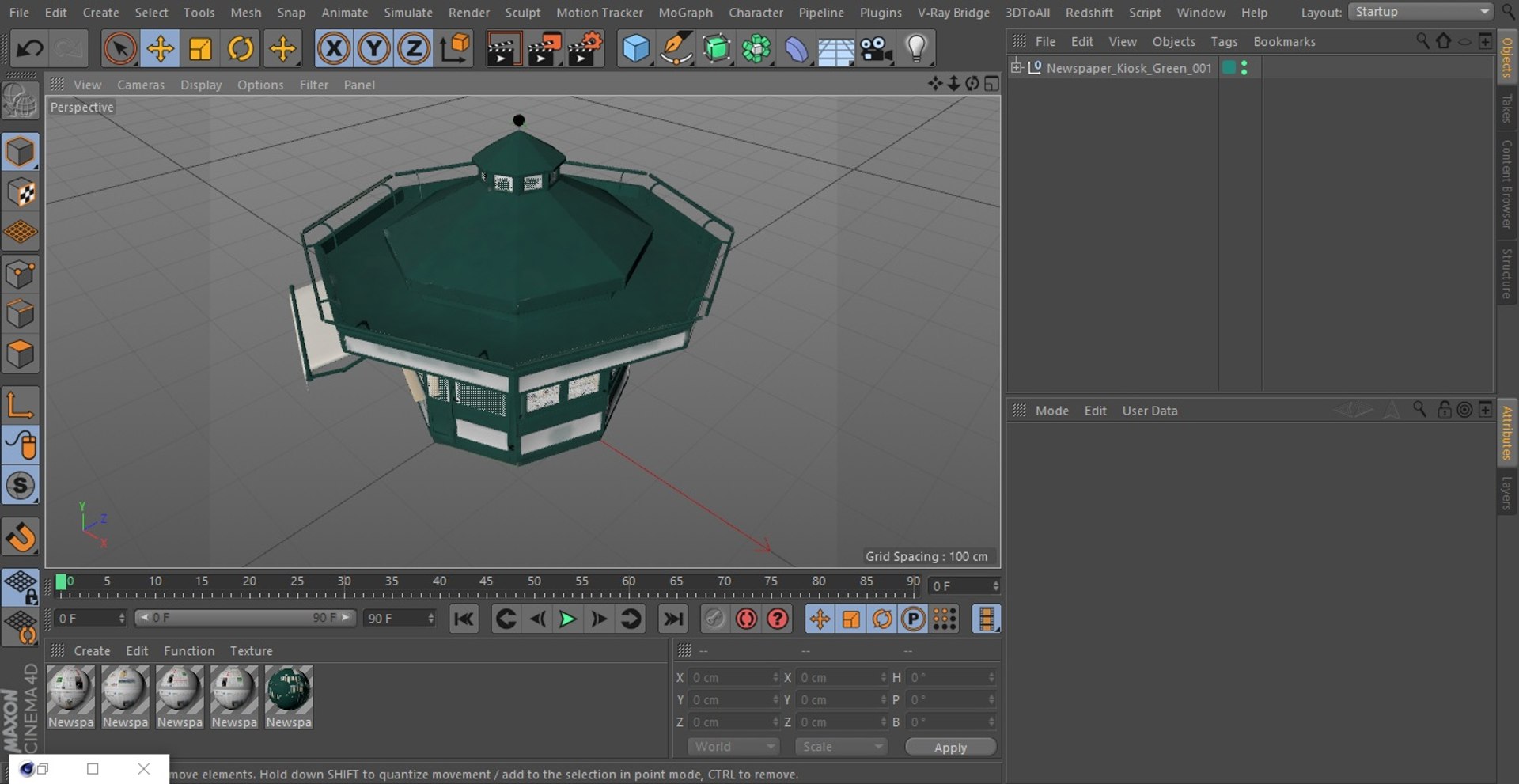Add a Cube primitive object

[636, 49]
